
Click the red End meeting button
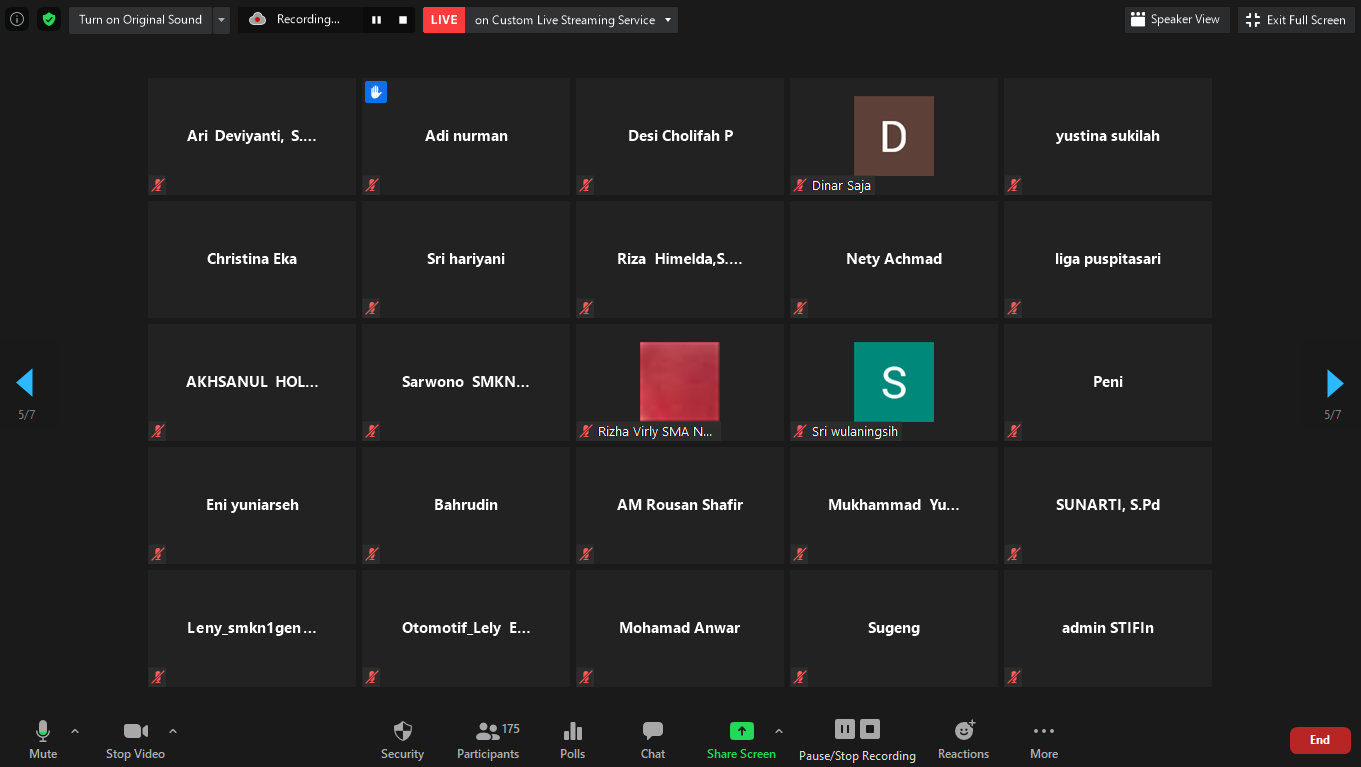(1320, 740)
